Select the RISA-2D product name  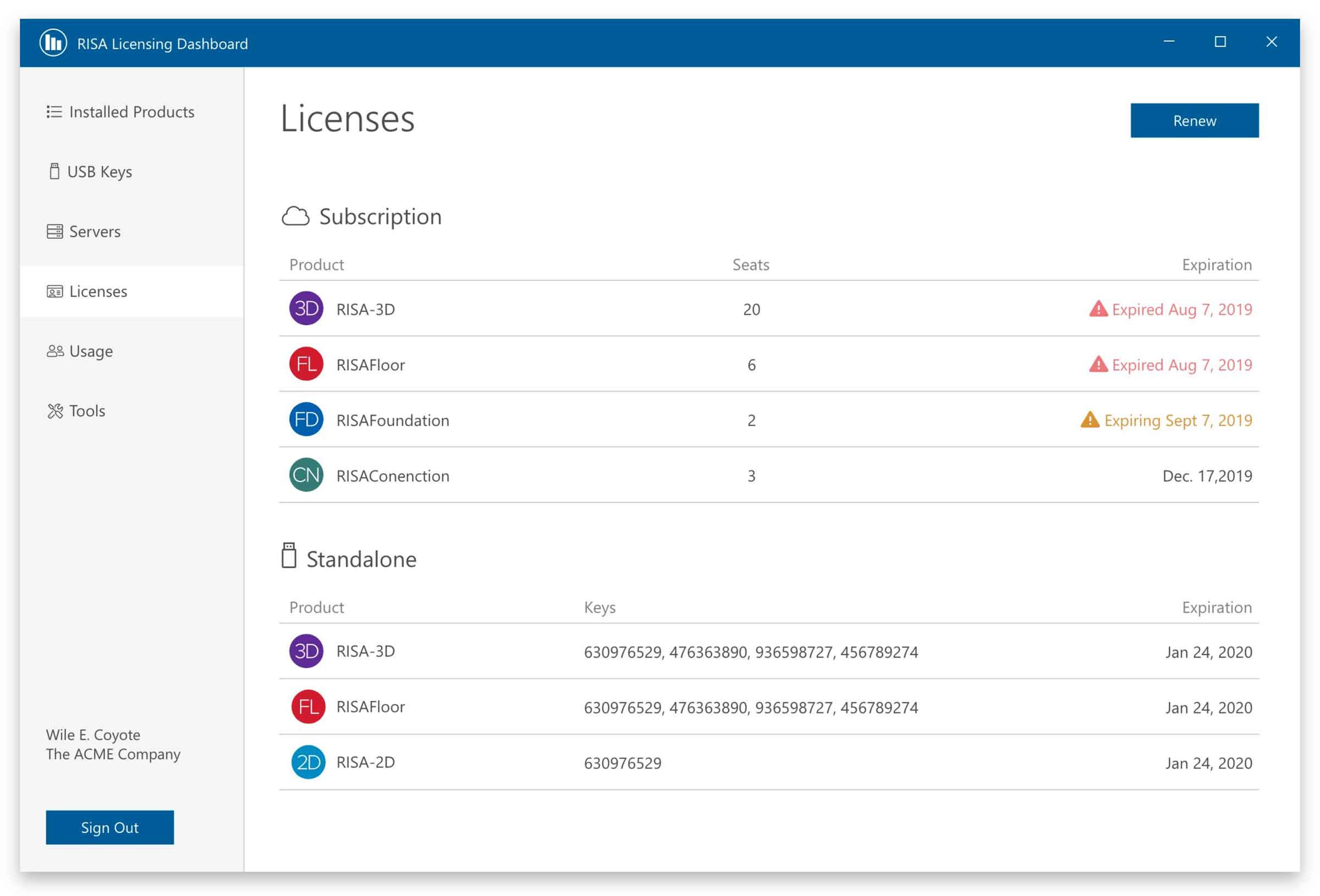[x=366, y=762]
